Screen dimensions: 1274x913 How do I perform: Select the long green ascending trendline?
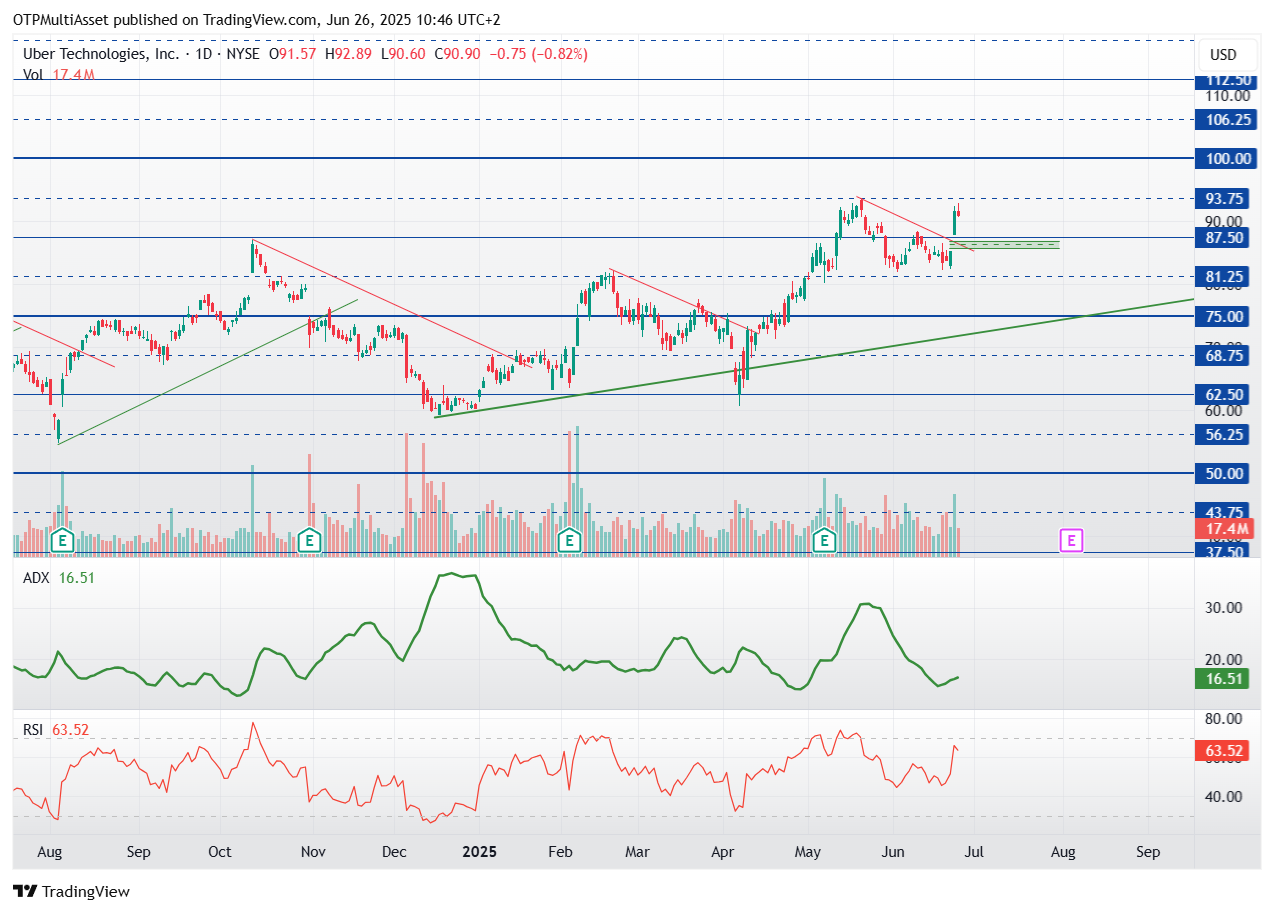click(x=814, y=357)
